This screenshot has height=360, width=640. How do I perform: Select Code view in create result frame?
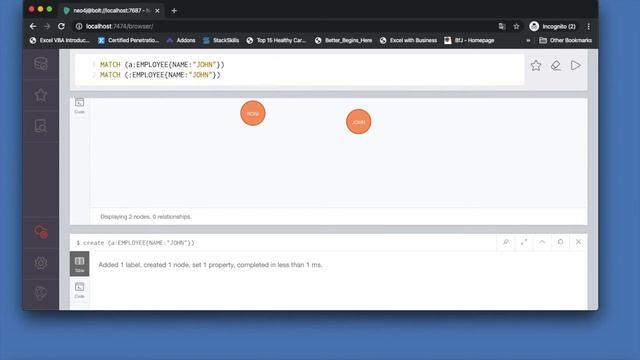80,290
